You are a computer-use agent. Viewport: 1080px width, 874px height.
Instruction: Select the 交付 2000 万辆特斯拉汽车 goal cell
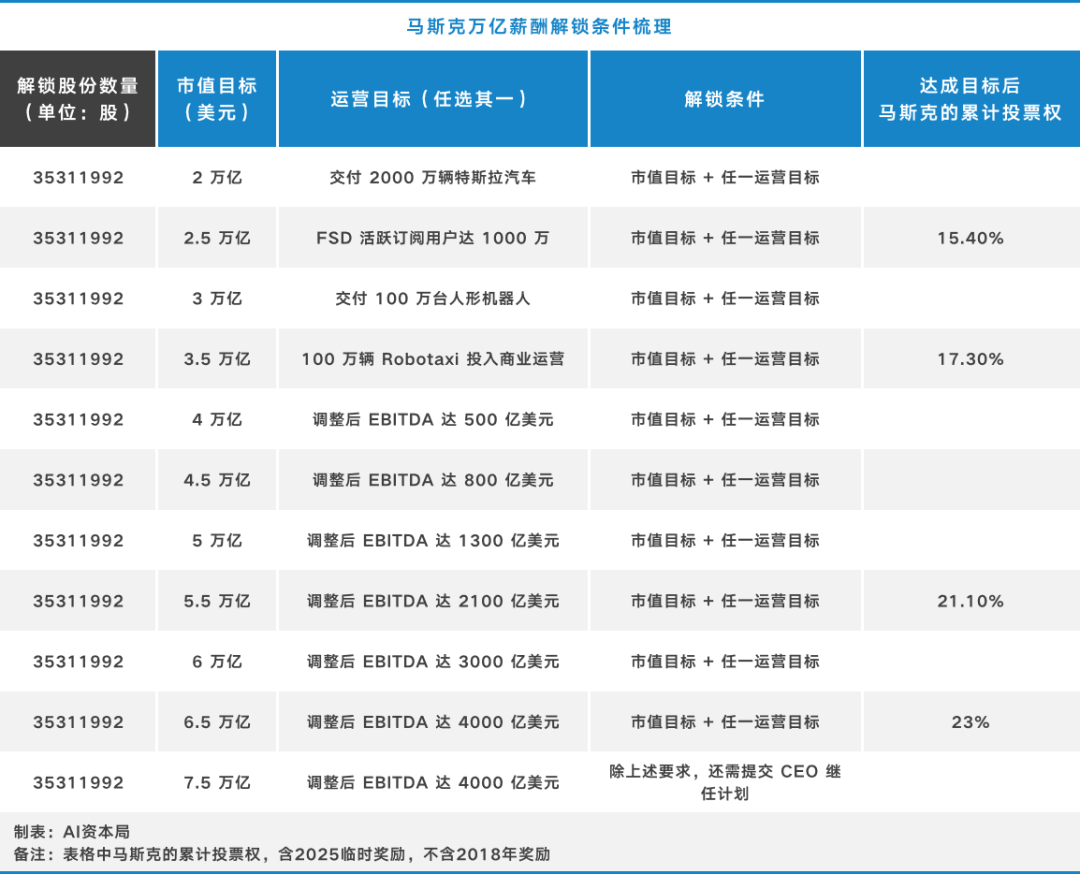coord(433,178)
